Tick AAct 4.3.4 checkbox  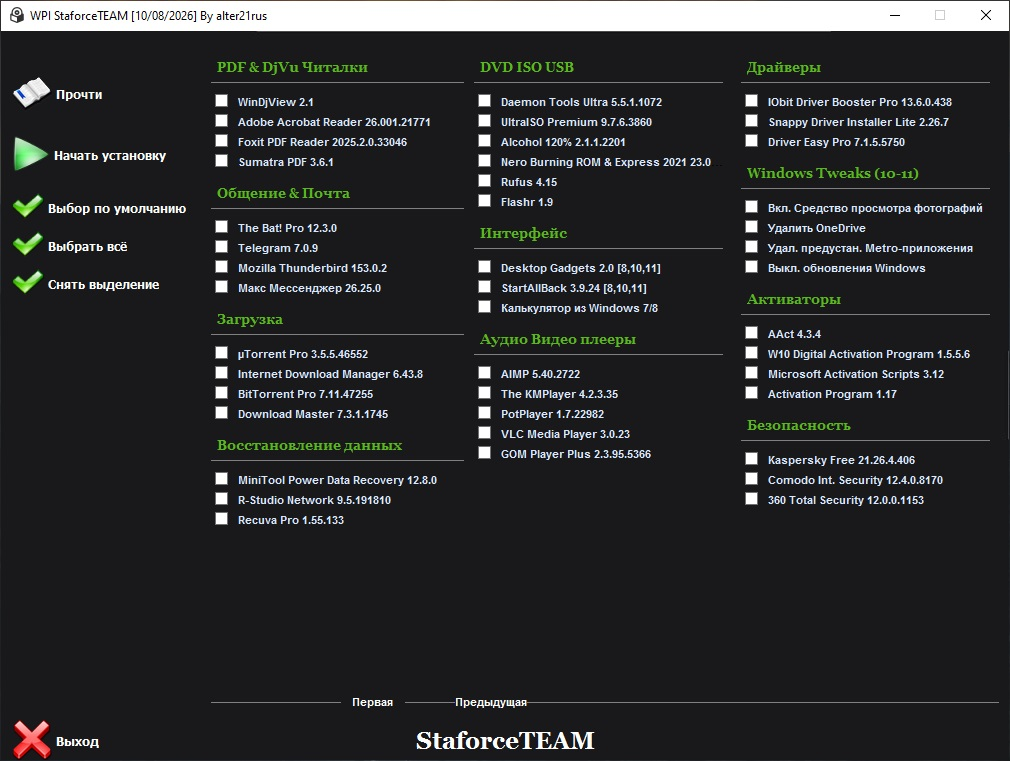(x=751, y=332)
